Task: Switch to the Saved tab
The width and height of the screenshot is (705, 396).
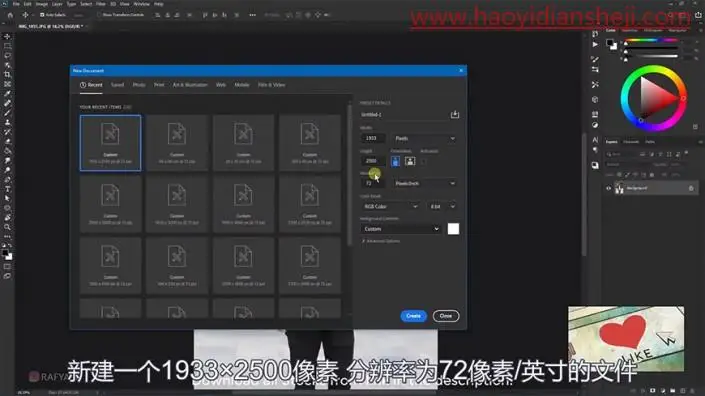Action: pyautogui.click(x=117, y=85)
